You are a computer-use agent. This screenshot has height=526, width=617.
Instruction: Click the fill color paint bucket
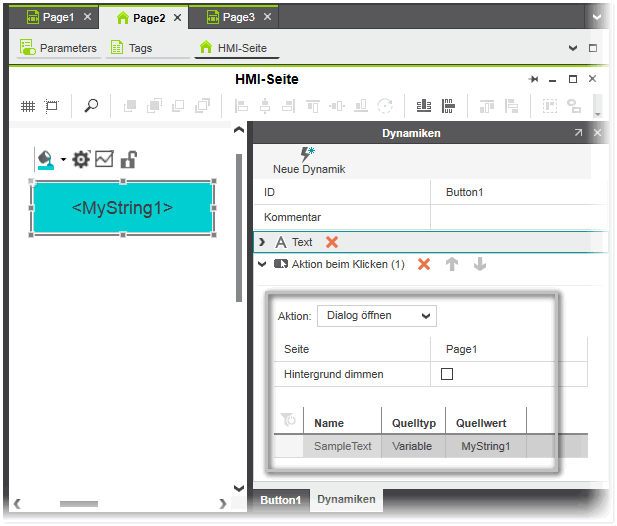coord(45,159)
